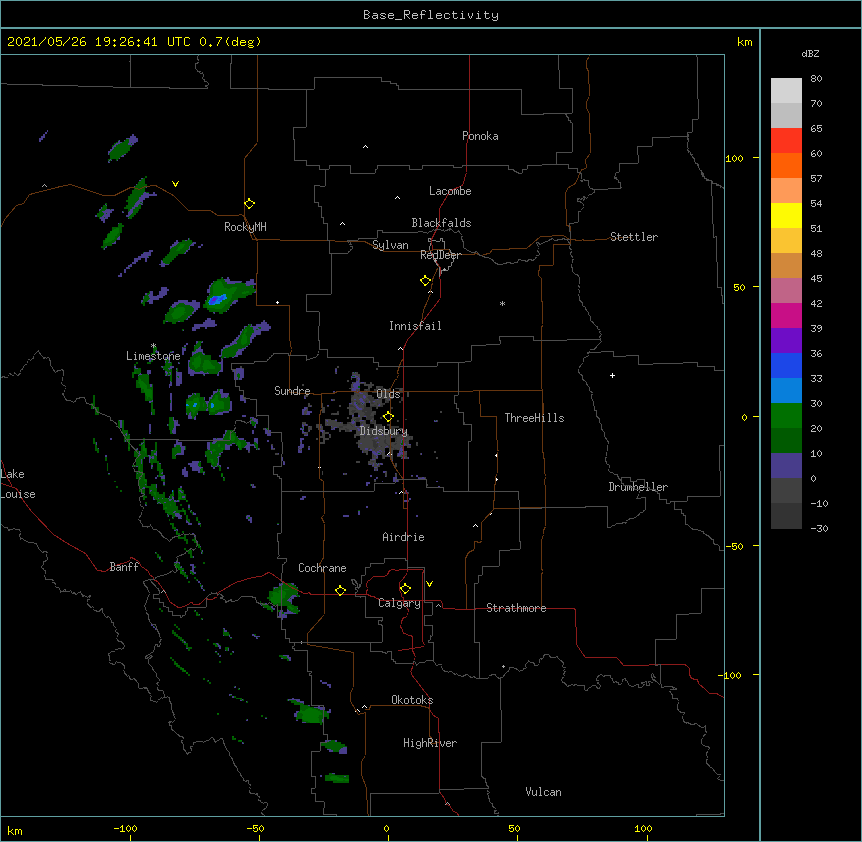Screen dimensions: 862x842
Task: Click the dBZ legend heading
Action: pyautogui.click(x=810, y=53)
